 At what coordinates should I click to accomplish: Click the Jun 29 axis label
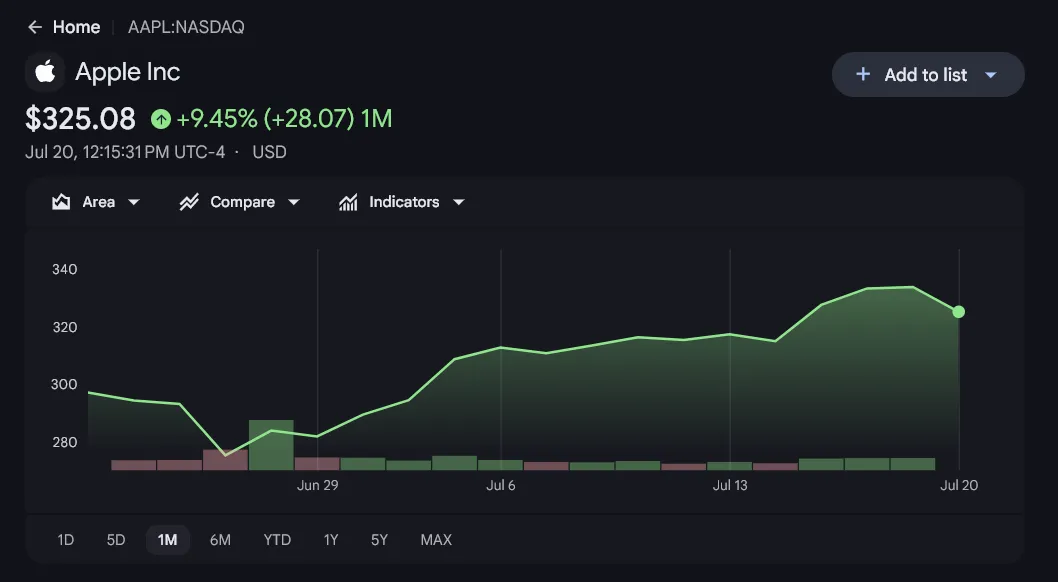pyautogui.click(x=318, y=485)
